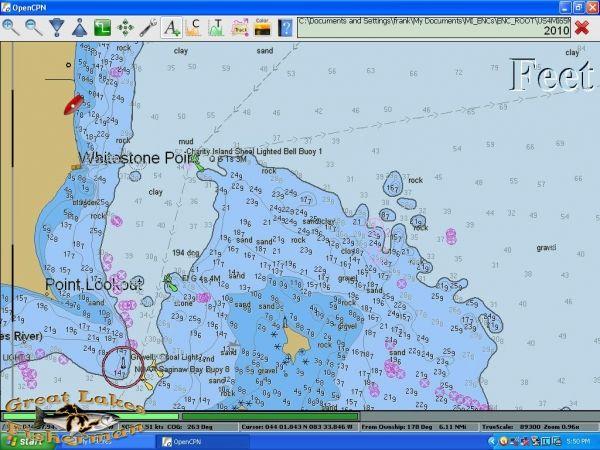Toggle the Currents display (C icon)
600x450 pixels.
(x=195, y=28)
